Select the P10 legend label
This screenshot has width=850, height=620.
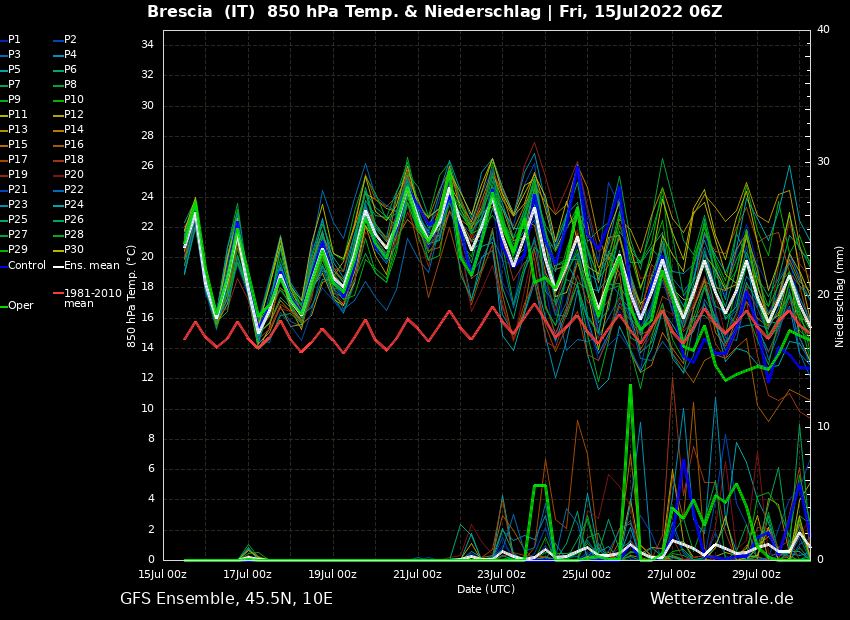pyautogui.click(x=74, y=99)
